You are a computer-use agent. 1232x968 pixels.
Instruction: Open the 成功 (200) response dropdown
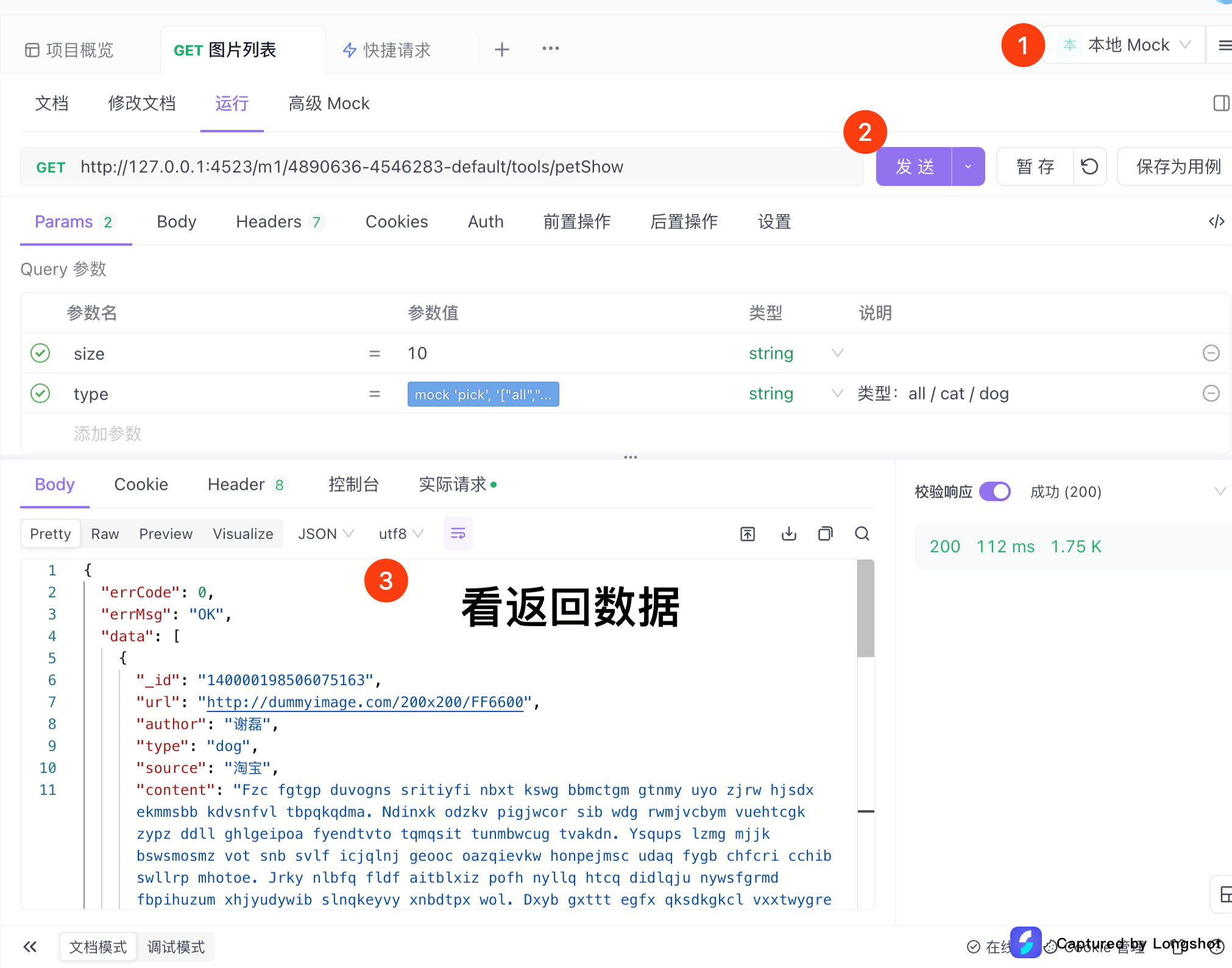coord(1127,491)
